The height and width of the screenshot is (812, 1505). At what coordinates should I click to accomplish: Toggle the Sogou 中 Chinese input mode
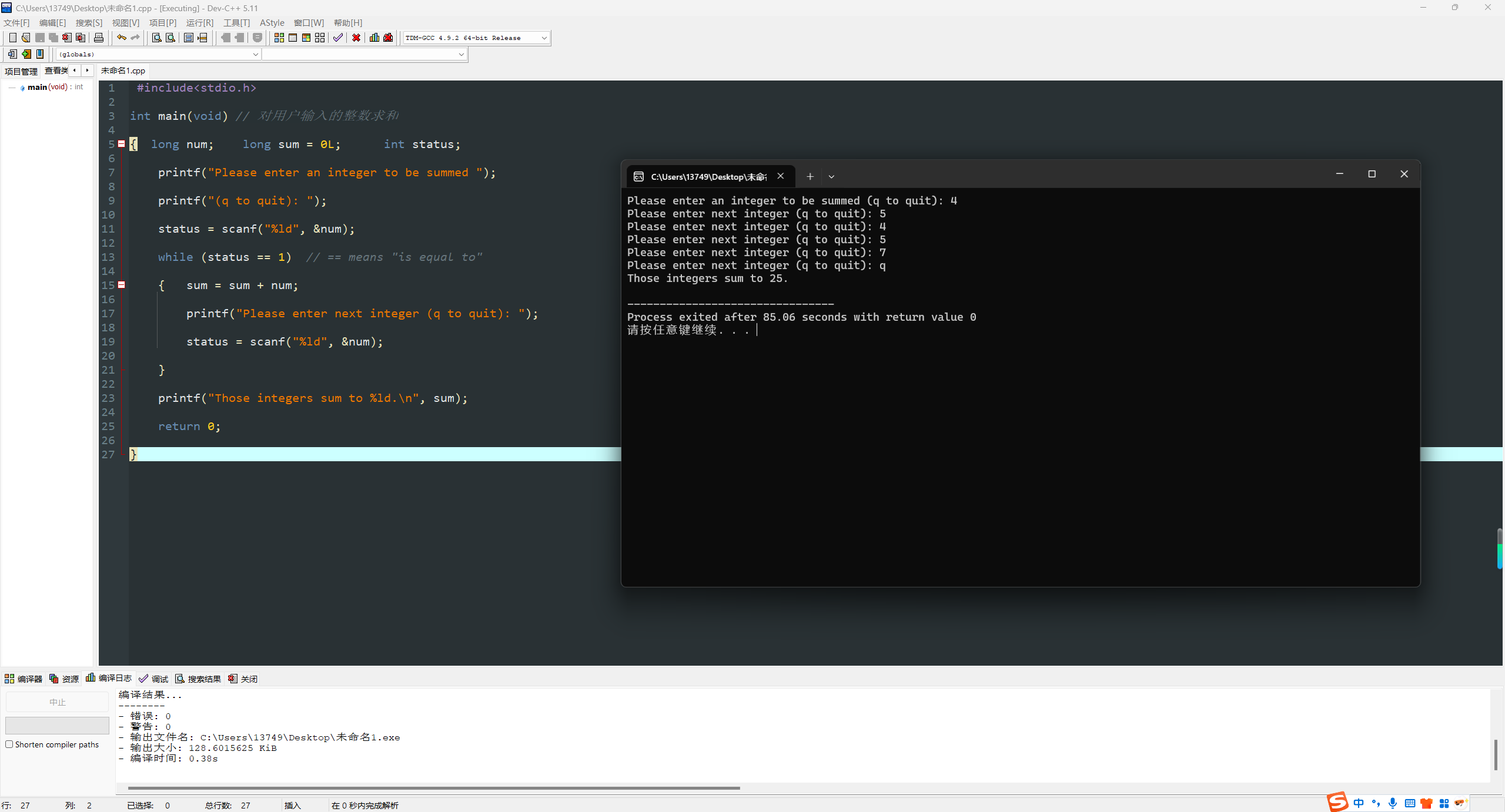1358,803
